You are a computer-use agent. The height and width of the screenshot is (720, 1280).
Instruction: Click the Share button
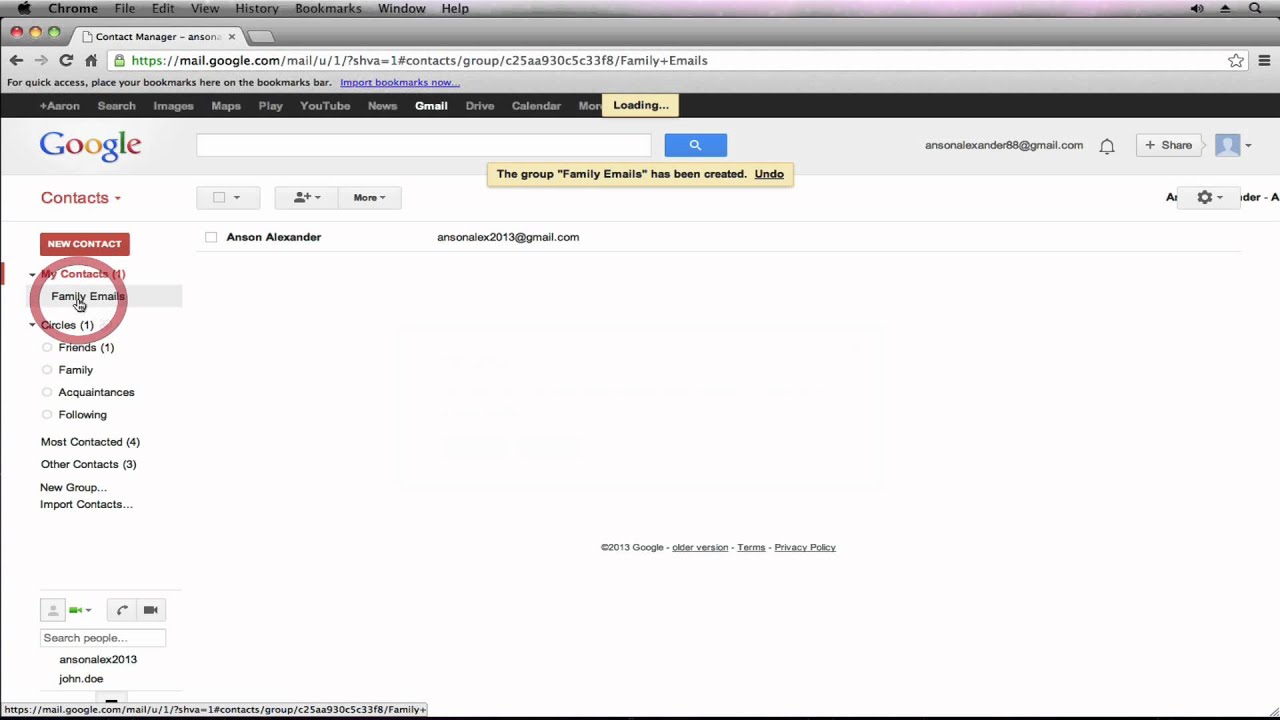[x=1168, y=145]
